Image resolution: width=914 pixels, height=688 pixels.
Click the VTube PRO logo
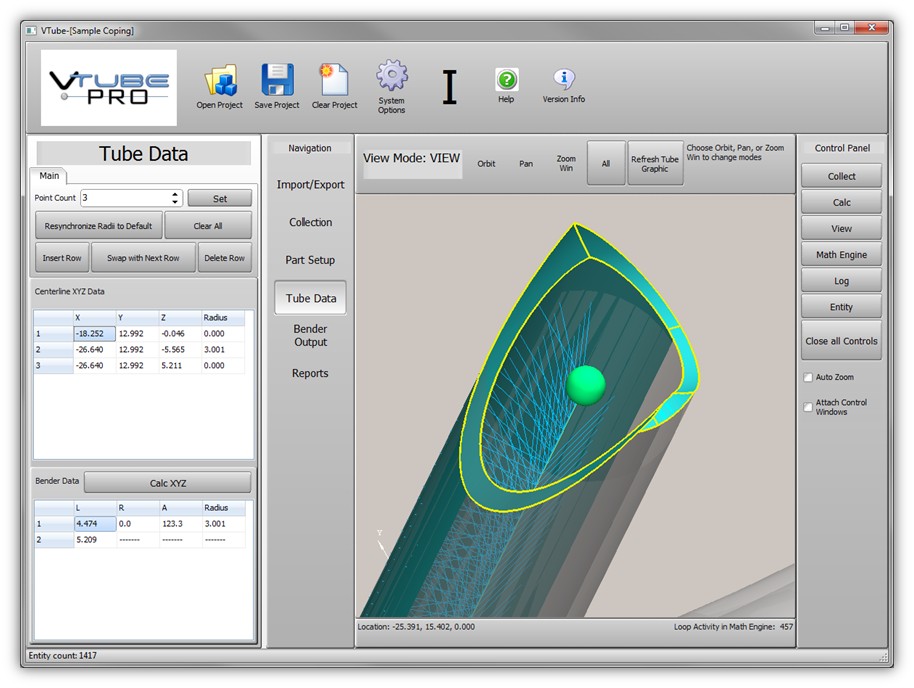coord(108,88)
